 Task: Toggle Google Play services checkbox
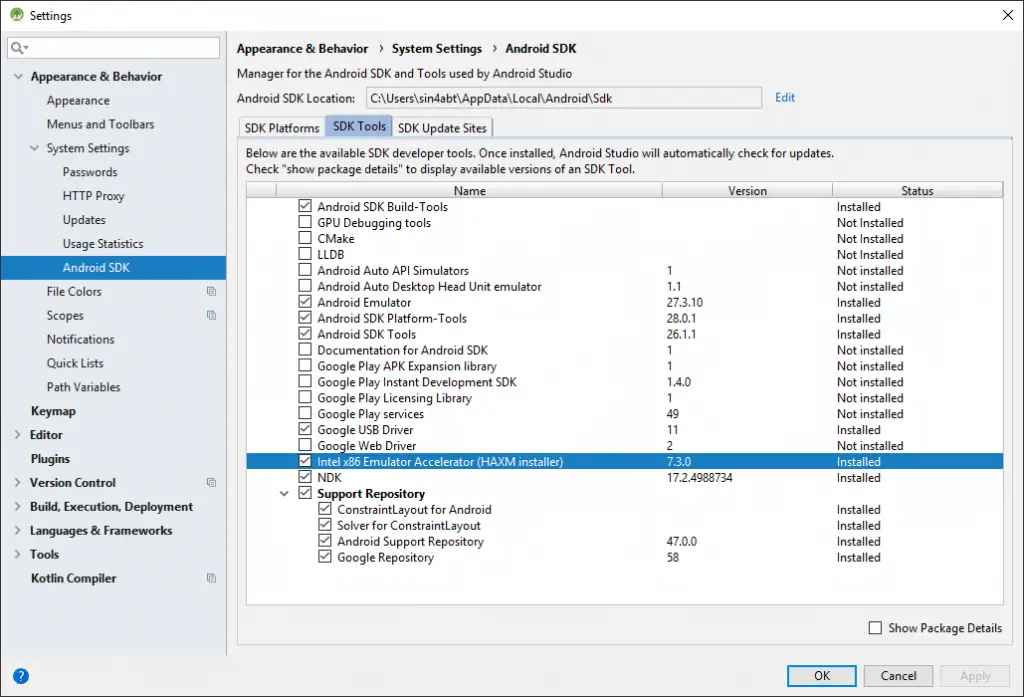(x=305, y=413)
